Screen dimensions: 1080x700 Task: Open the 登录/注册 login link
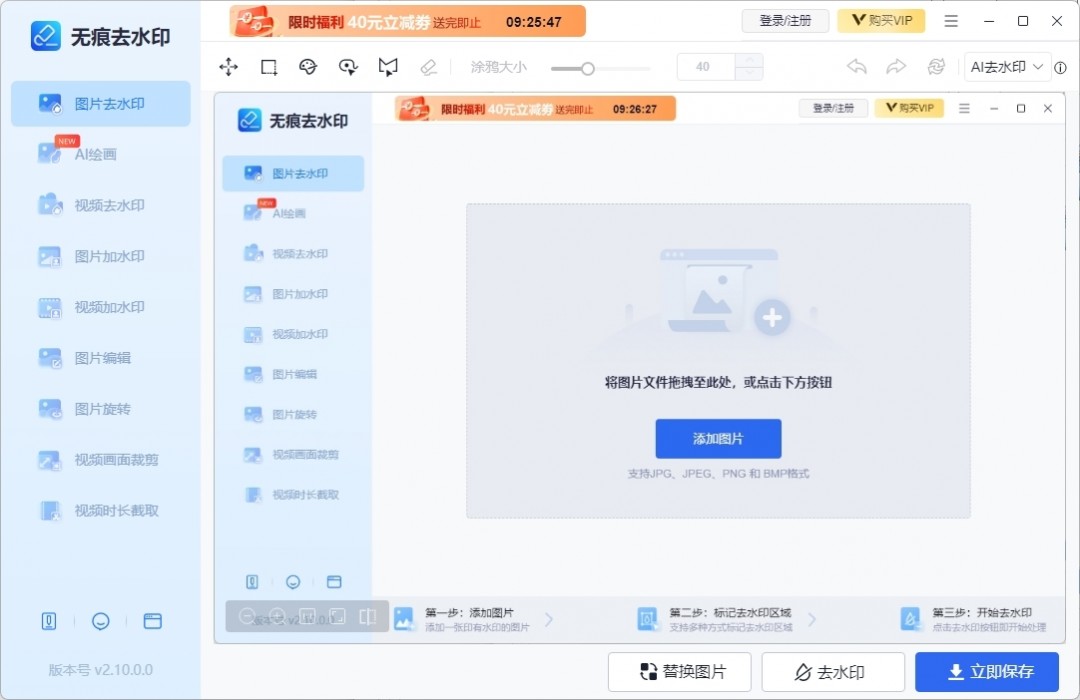[785, 20]
